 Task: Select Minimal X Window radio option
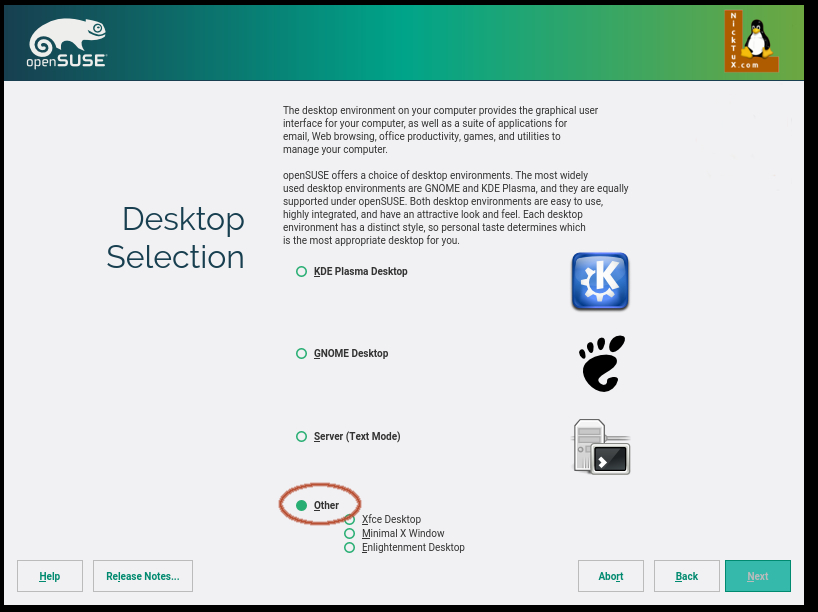(350, 534)
